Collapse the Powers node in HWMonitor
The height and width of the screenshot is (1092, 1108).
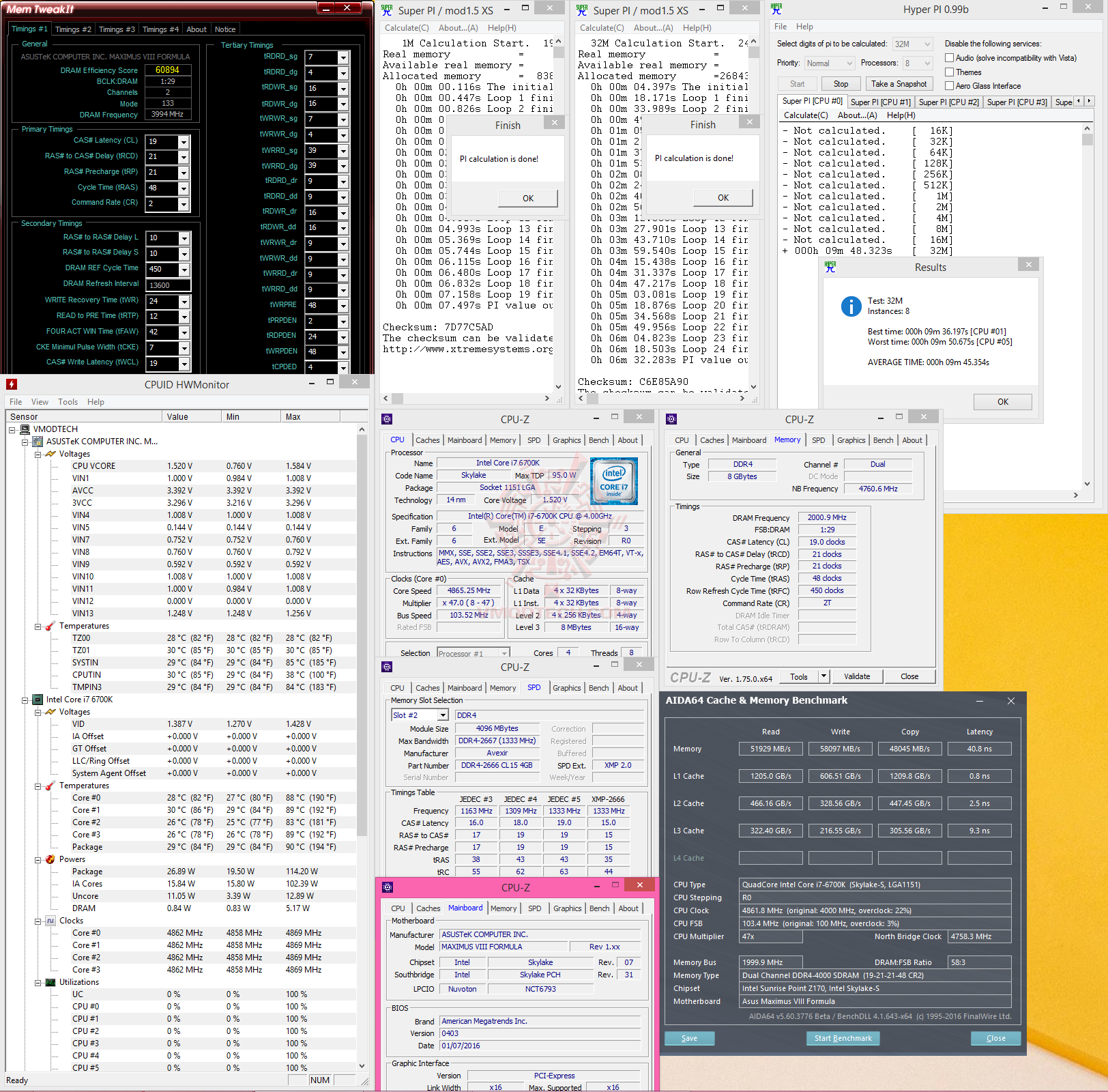pos(38,859)
